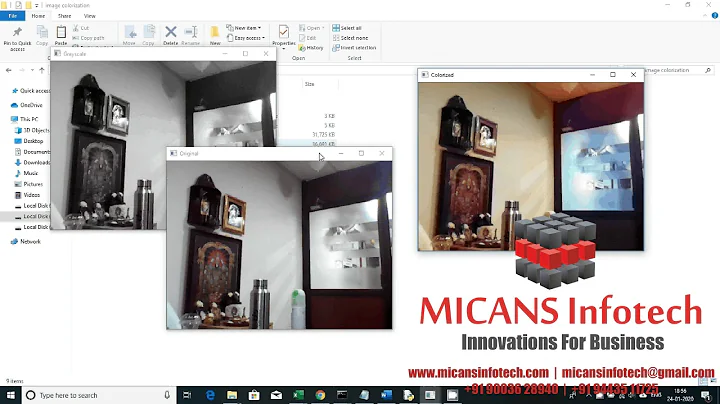This screenshot has width=720, height=404.
Task: Open the recent locations dropdown arrow
Action: pyautogui.click(x=32, y=70)
